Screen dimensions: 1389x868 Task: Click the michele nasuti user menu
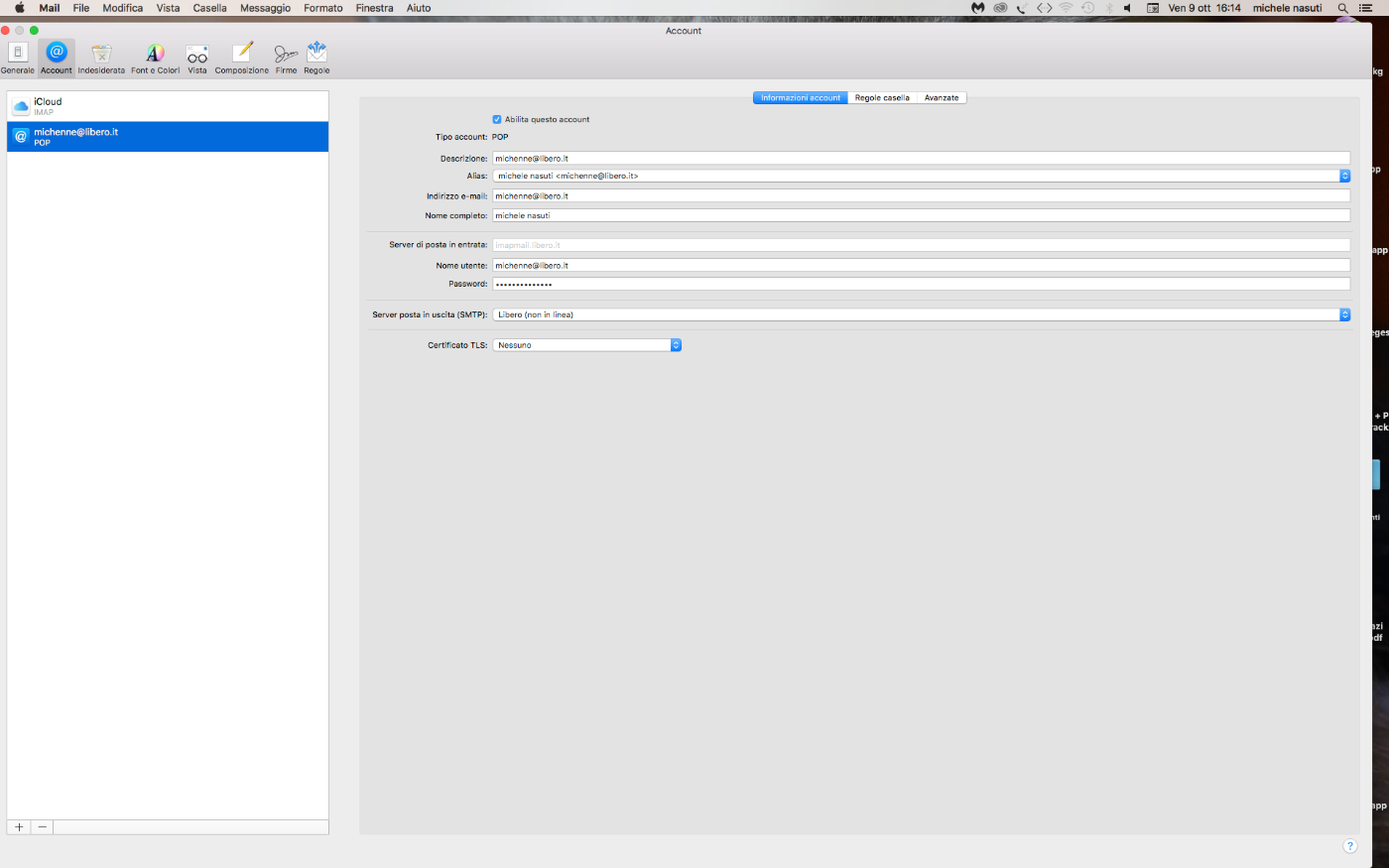pos(1287,8)
